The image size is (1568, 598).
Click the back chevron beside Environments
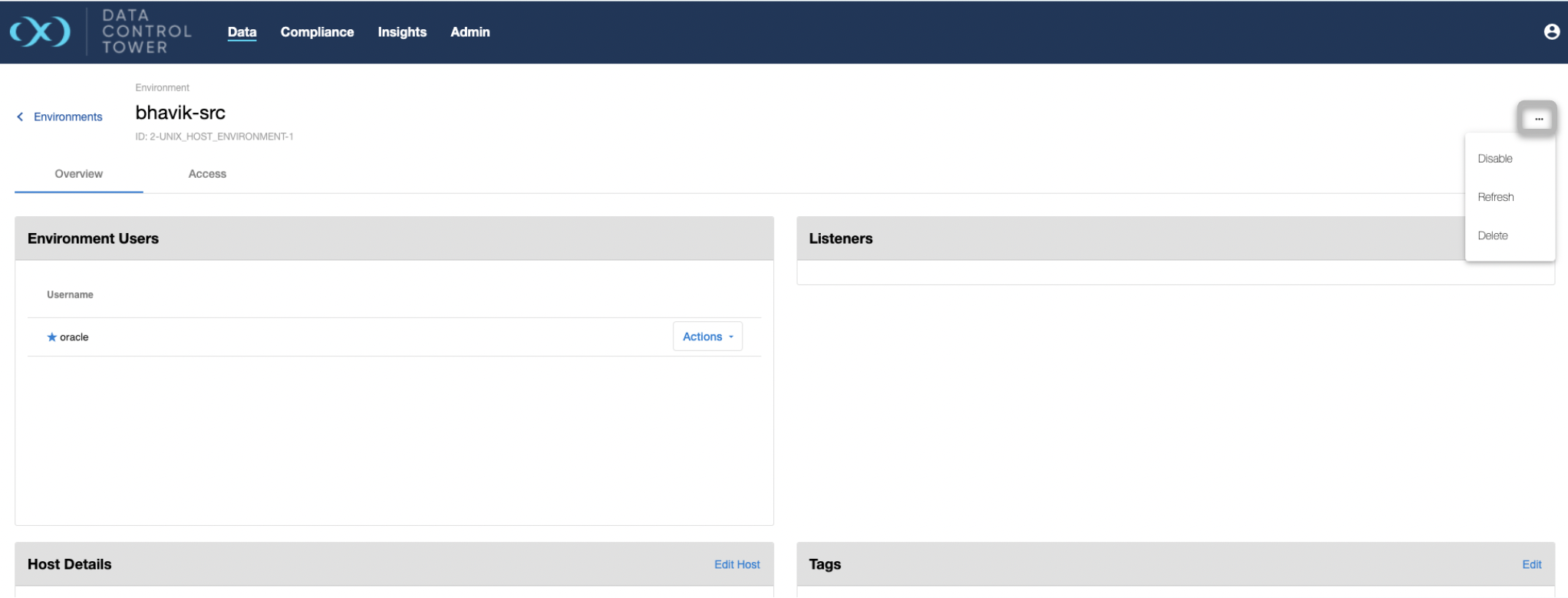click(20, 117)
